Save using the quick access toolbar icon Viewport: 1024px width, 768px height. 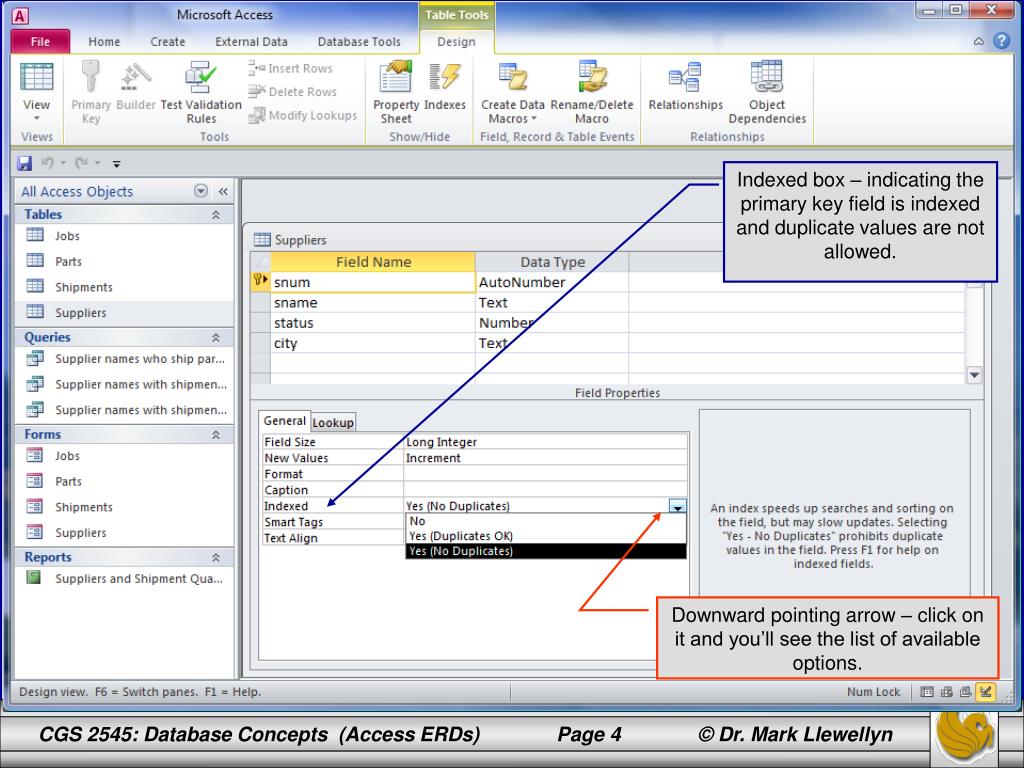tap(25, 163)
